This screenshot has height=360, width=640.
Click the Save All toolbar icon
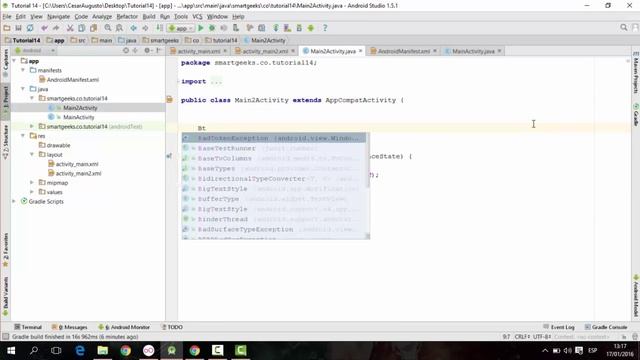18,28
